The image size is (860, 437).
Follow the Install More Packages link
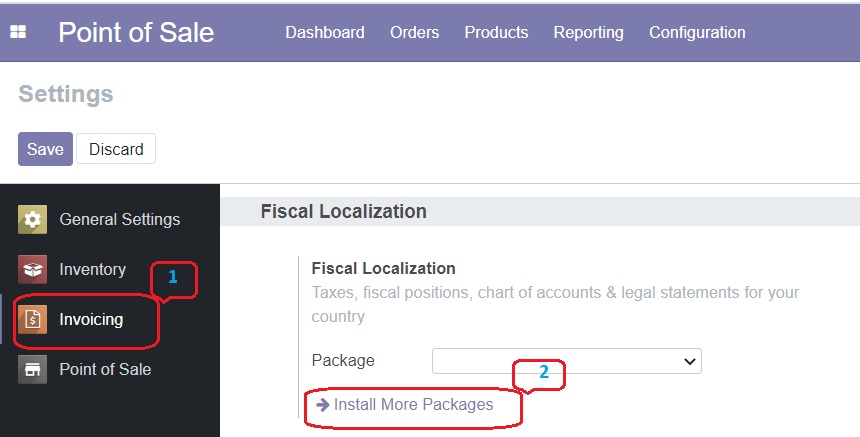coord(405,405)
